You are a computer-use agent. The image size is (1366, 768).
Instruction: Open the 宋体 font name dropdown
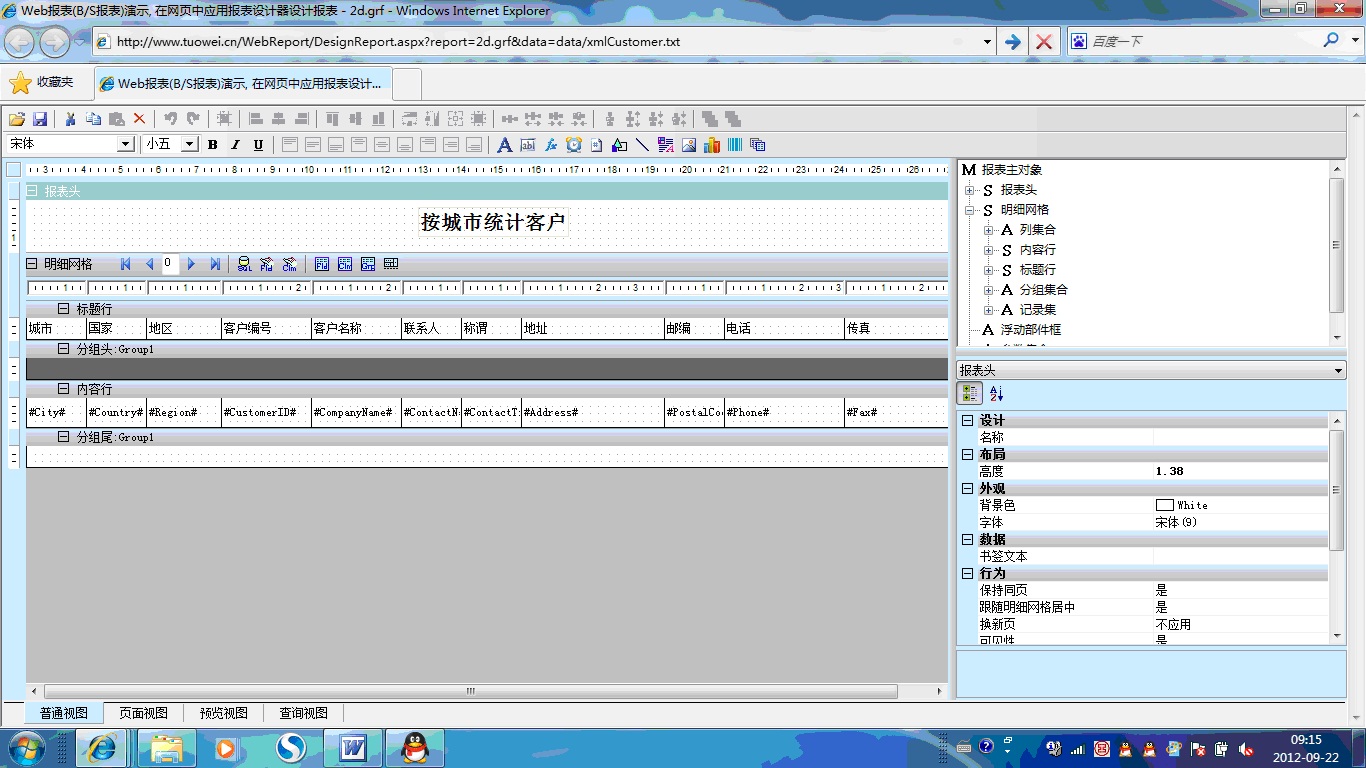(126, 145)
